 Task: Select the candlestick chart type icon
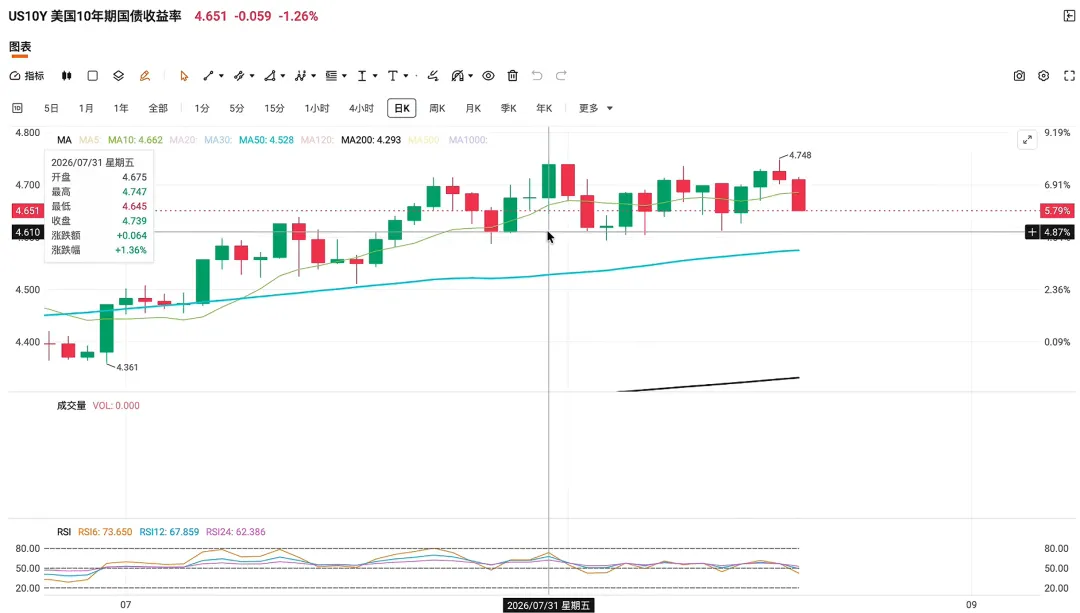pos(67,76)
